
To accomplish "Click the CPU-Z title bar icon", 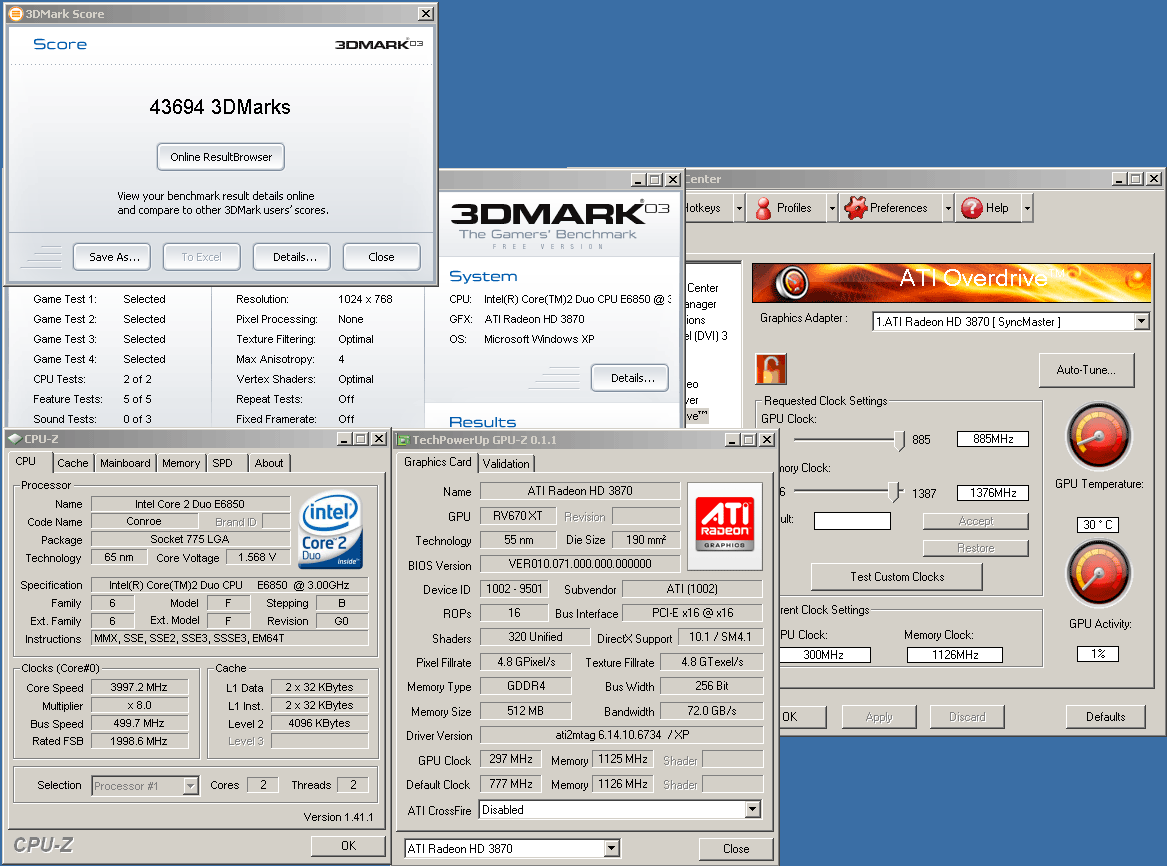I will [15, 439].
